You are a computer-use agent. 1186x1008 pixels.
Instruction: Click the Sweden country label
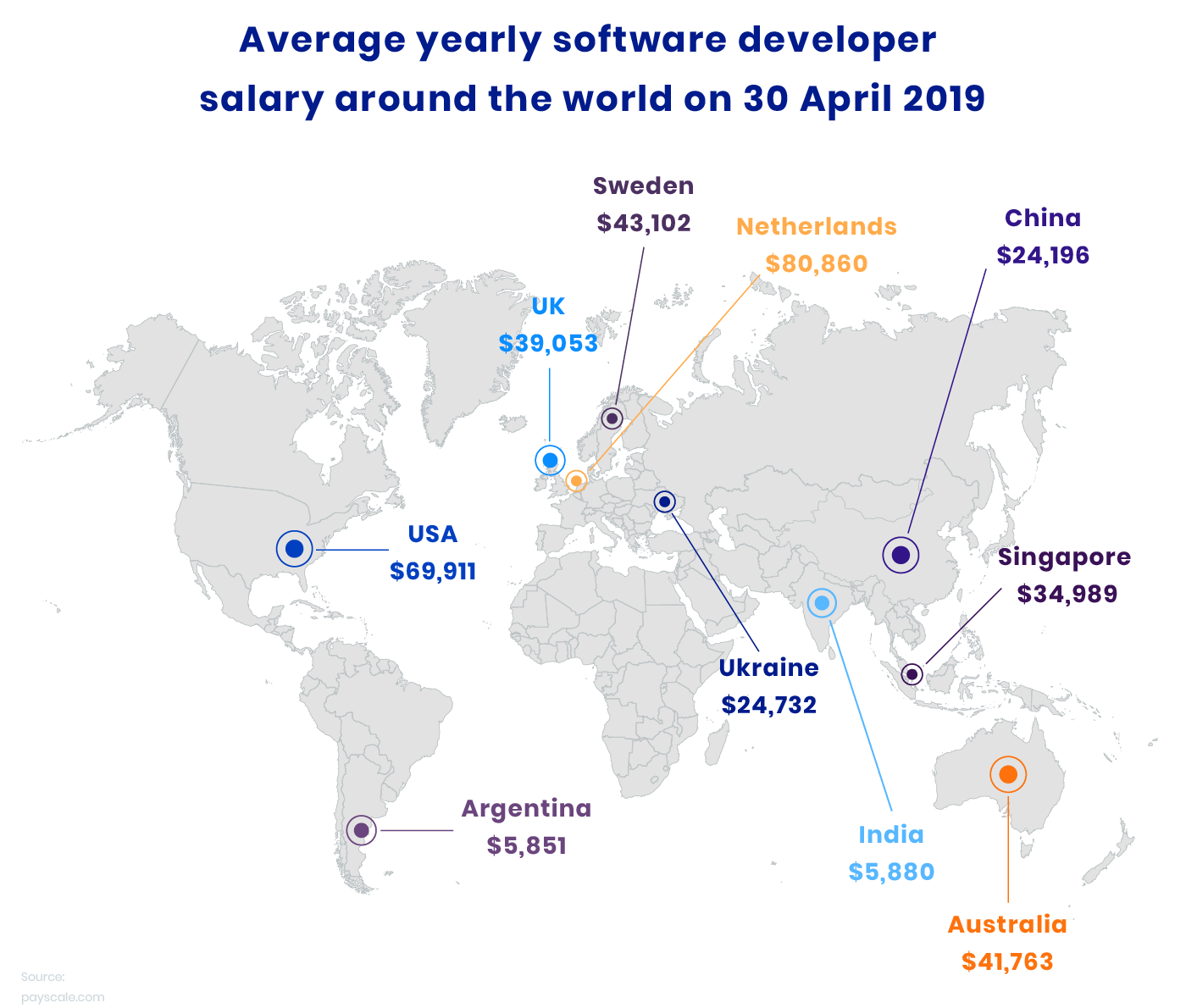[x=643, y=185]
